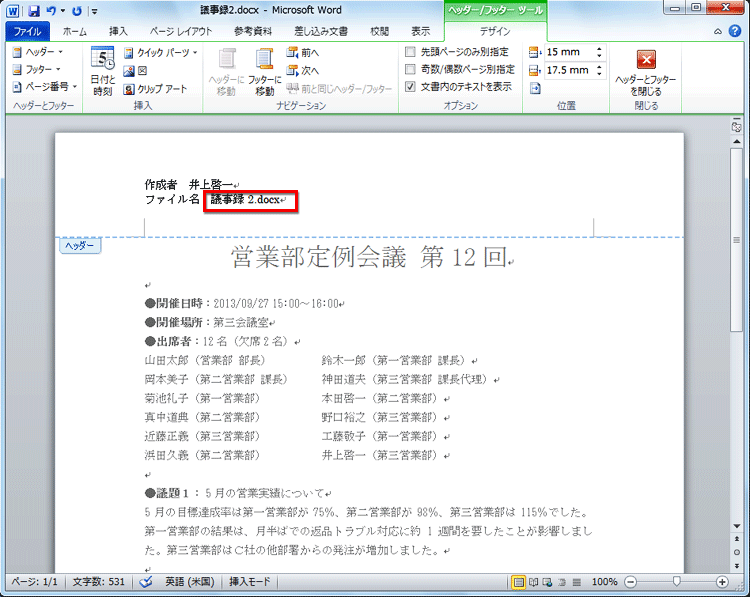This screenshot has height=597, width=750.
Task: Open the ページ番号 dropdown
Action: (x=44, y=87)
